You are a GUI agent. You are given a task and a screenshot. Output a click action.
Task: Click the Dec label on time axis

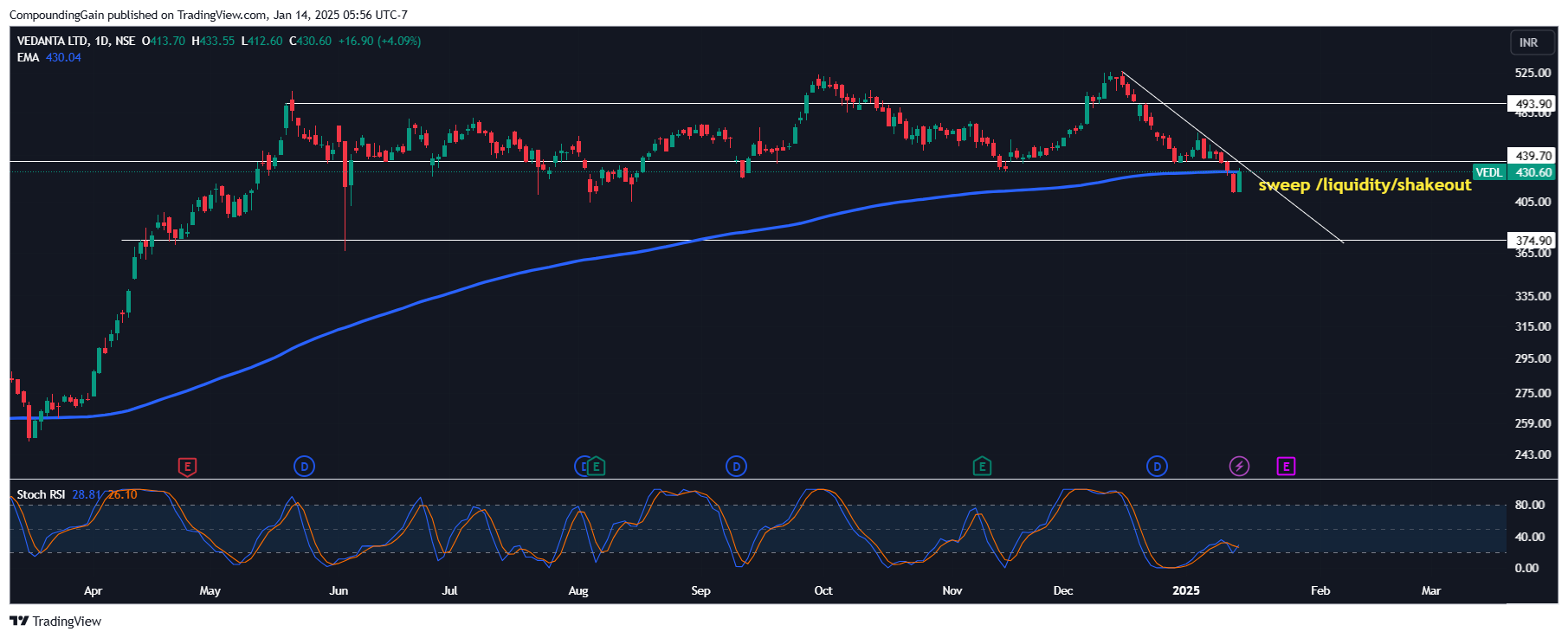coord(1063,590)
